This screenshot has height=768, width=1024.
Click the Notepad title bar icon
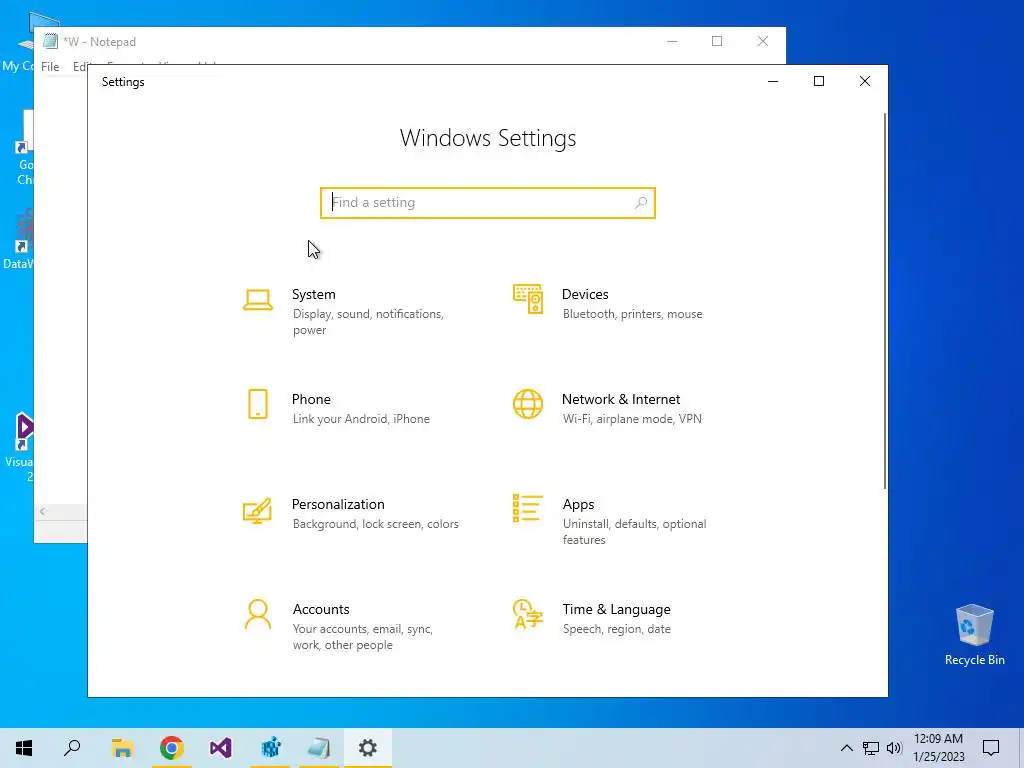point(50,41)
